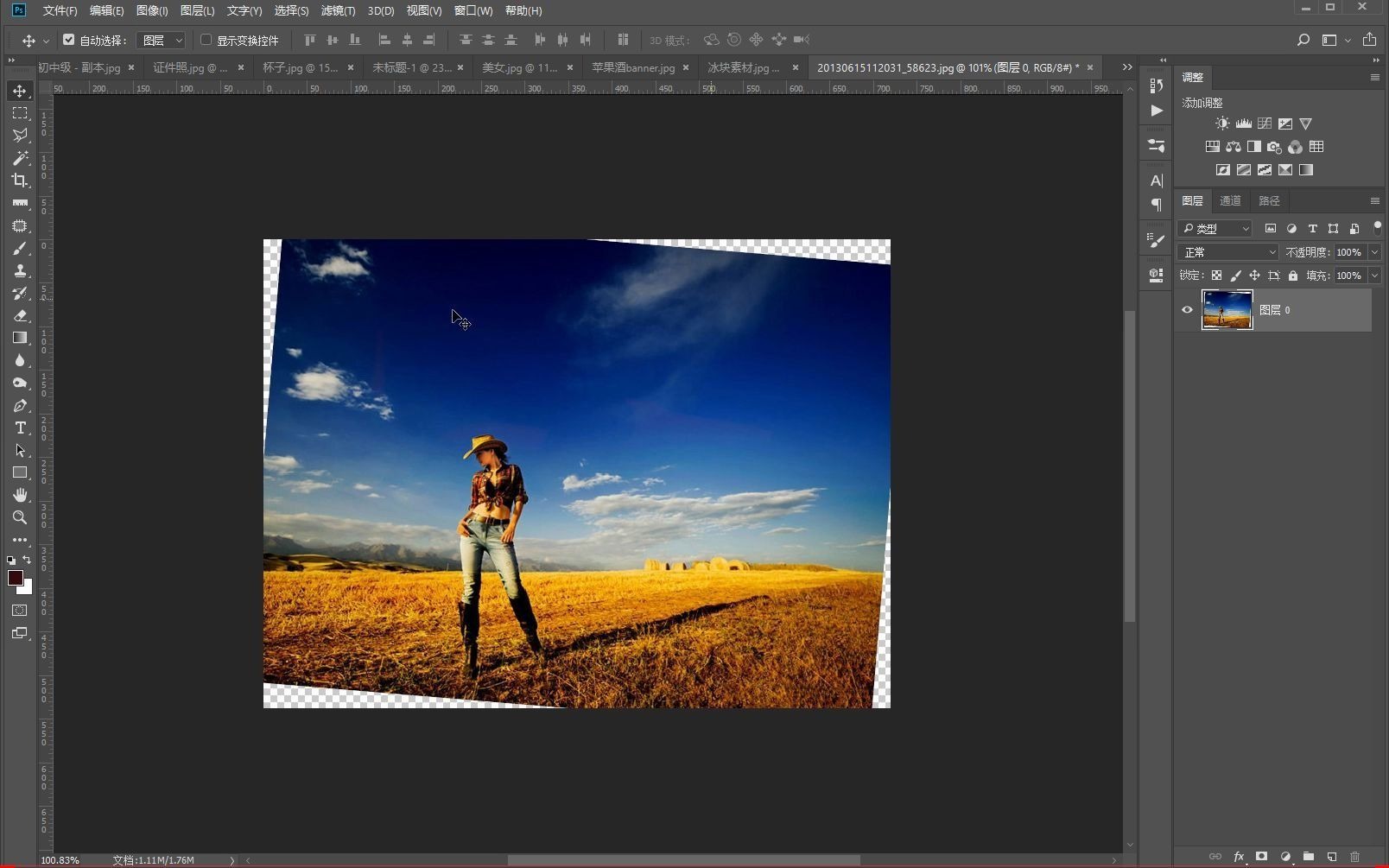Enable Show Transform Controls (显示变换控件) checkbox
This screenshot has width=1389, height=868.
tap(206, 40)
